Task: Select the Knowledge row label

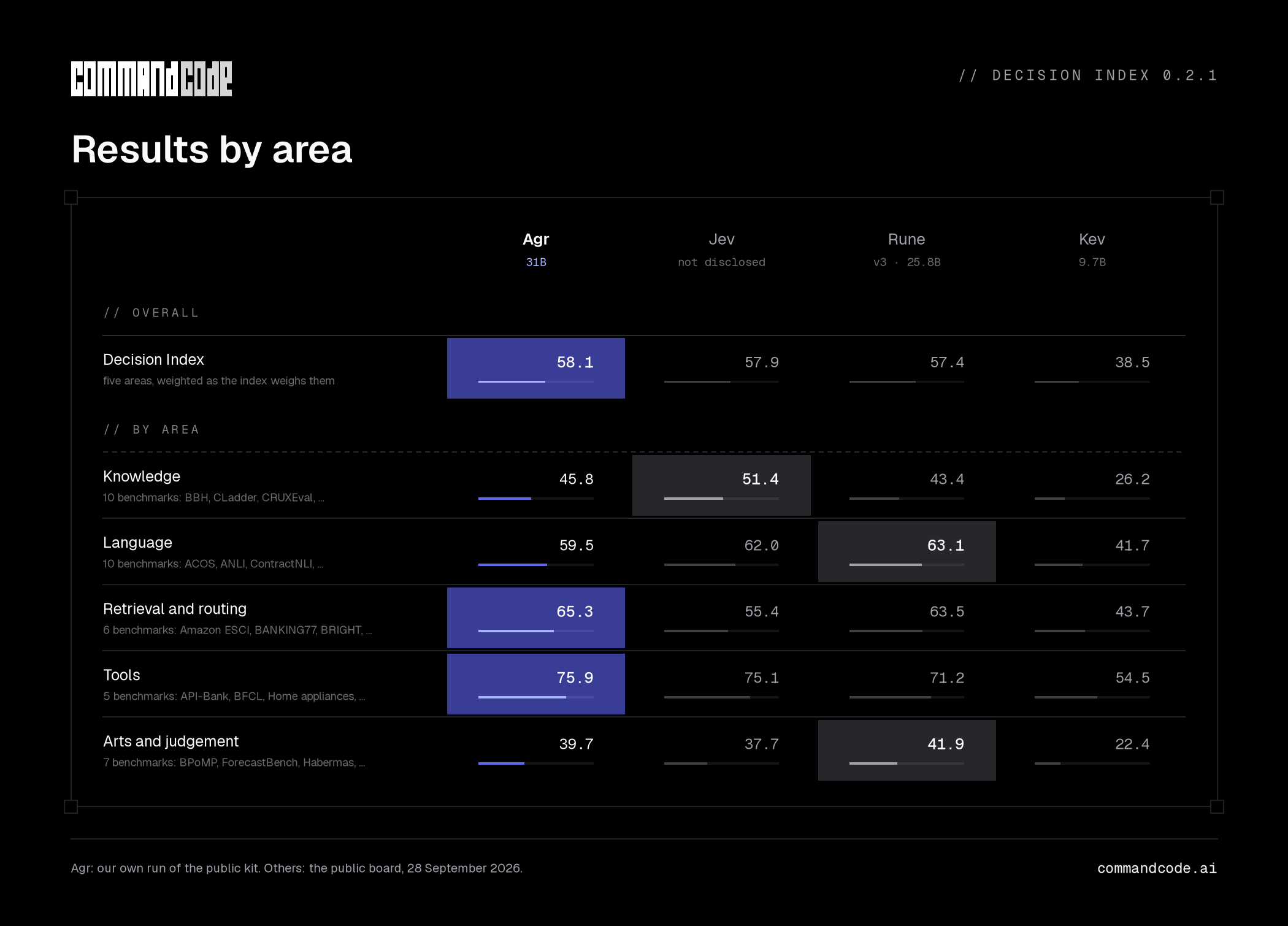Action: [142, 476]
